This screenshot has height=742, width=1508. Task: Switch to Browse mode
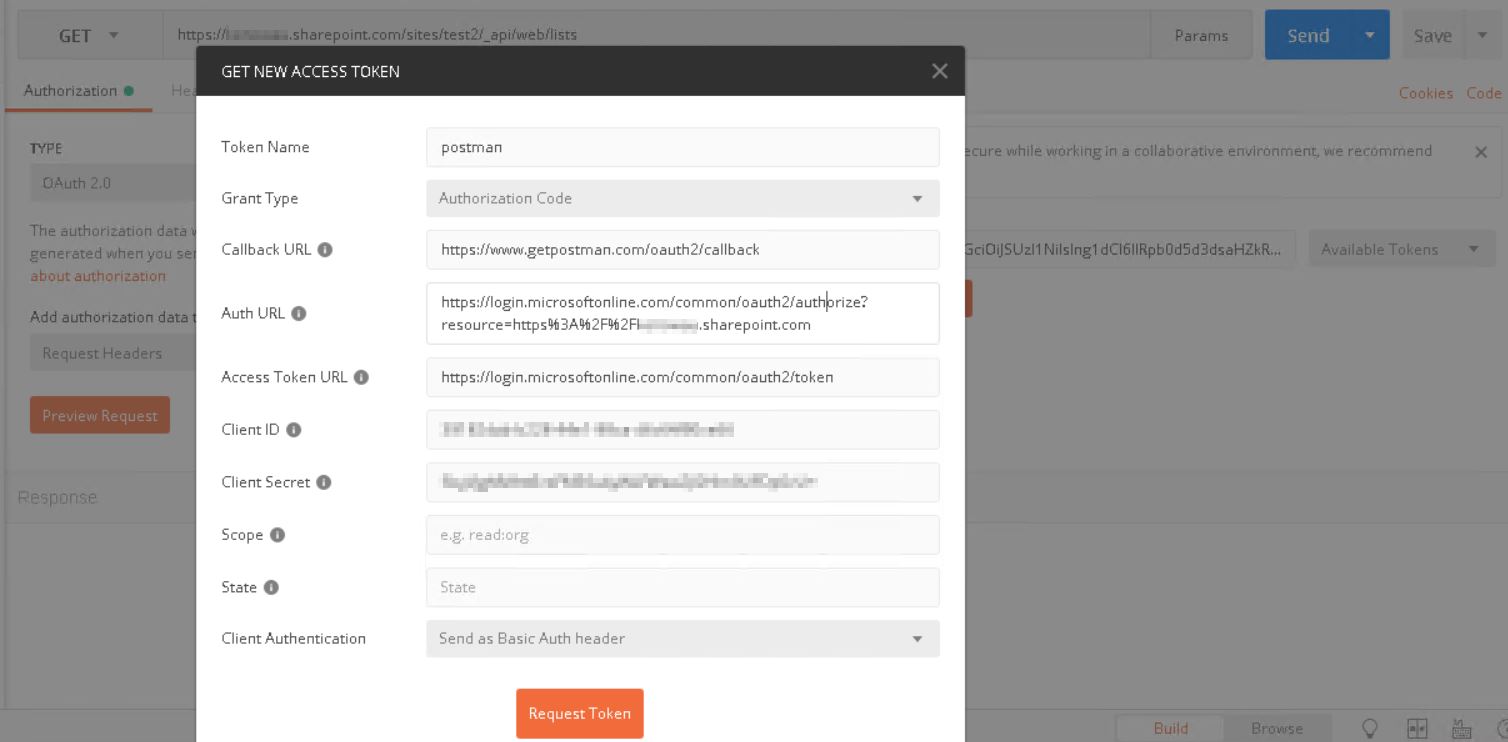coord(1276,728)
